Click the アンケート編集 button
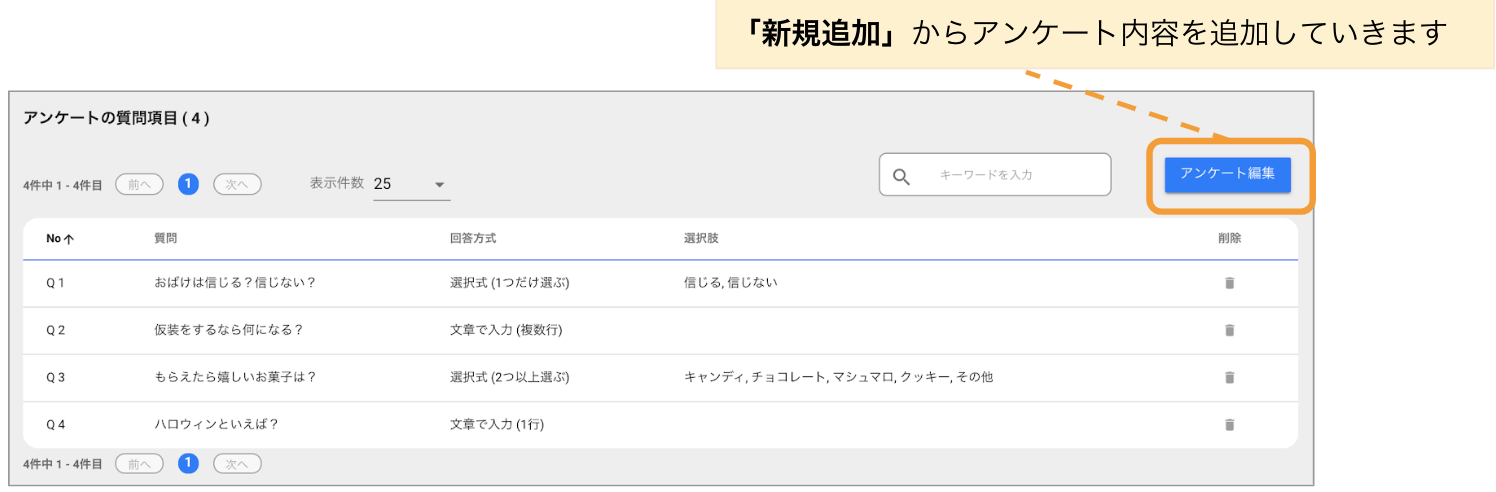1496x492 pixels. click(1228, 174)
